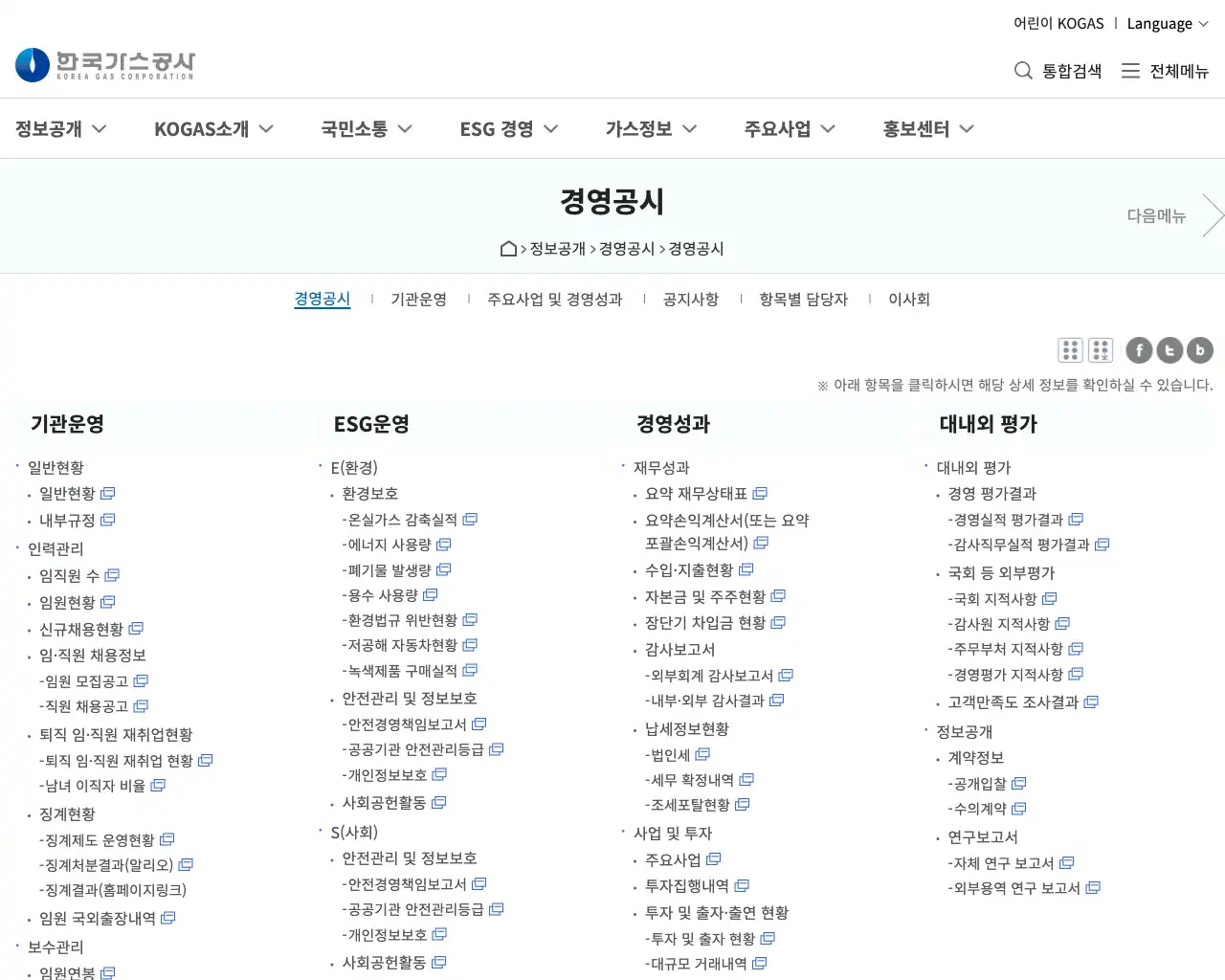This screenshot has width=1225, height=980.
Task: Open the ESG 경영 dropdown menu
Action: point(508,129)
